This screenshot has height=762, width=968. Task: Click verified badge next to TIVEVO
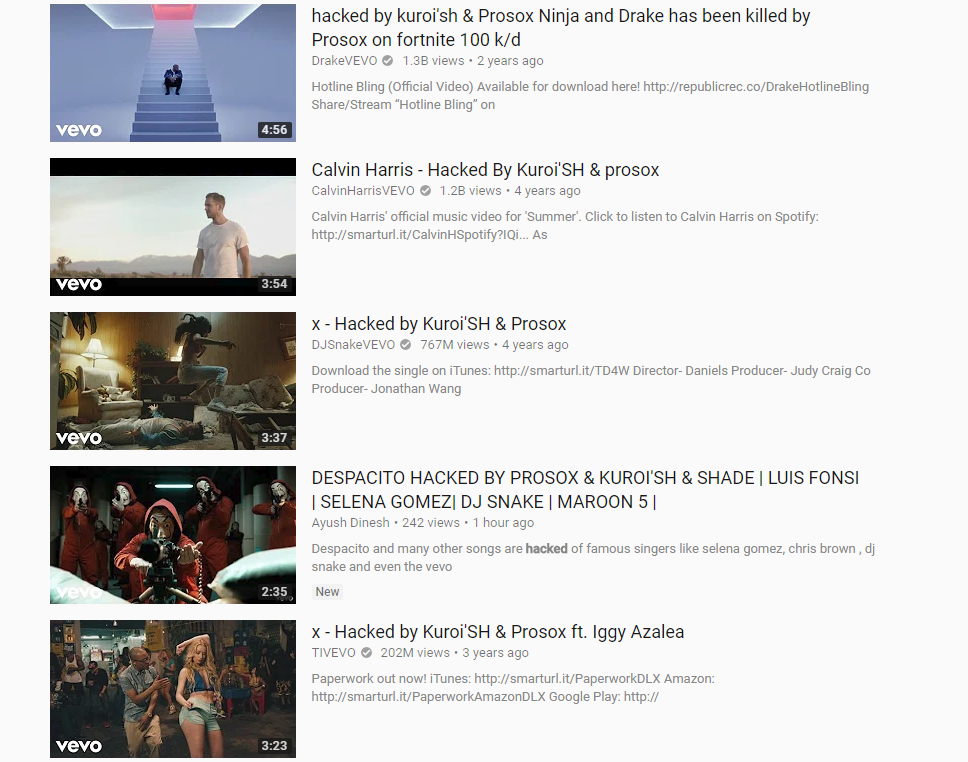pos(366,653)
